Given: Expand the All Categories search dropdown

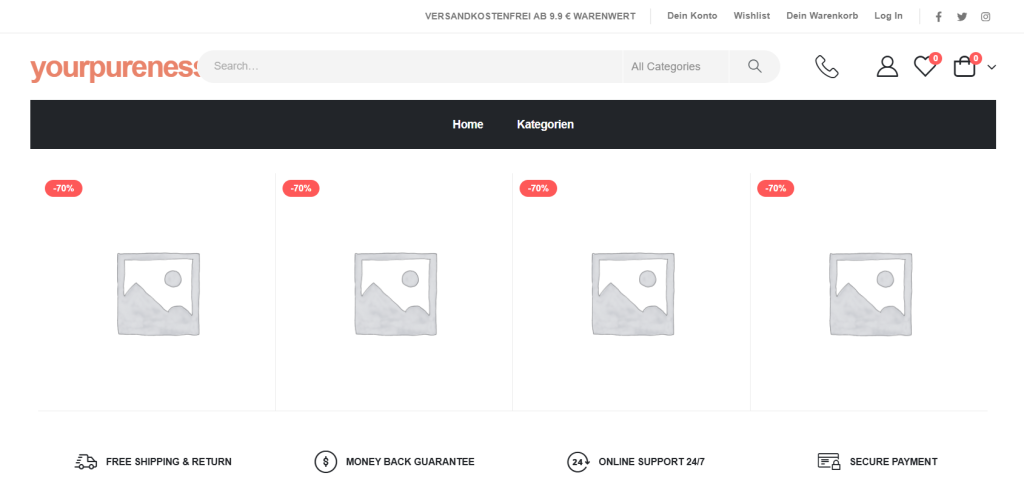Looking at the screenshot, I should click(666, 67).
